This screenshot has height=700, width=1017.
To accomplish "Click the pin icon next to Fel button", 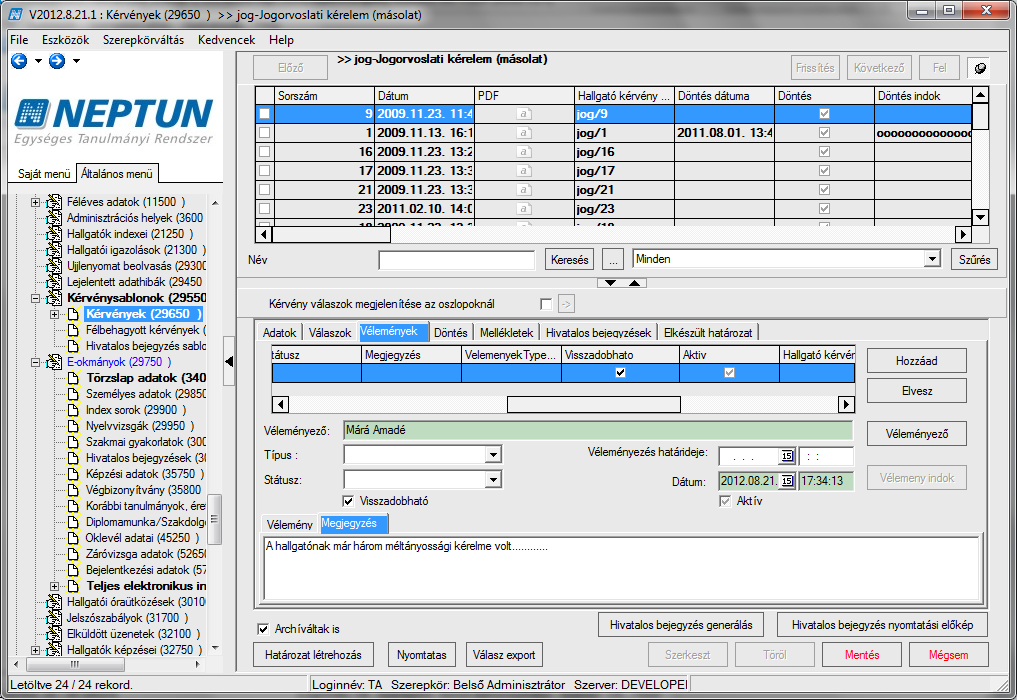I will [980, 67].
